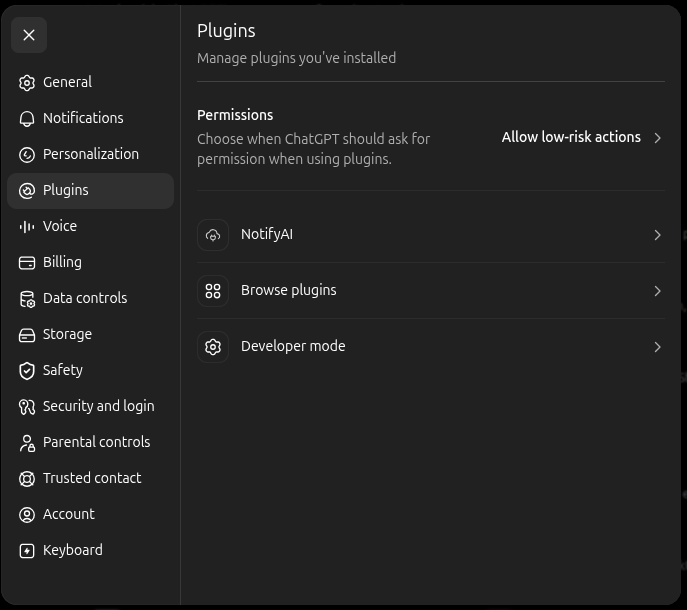Viewport: 687px width, 610px height.
Task: Click the Account profile icon
Action: tap(27, 514)
